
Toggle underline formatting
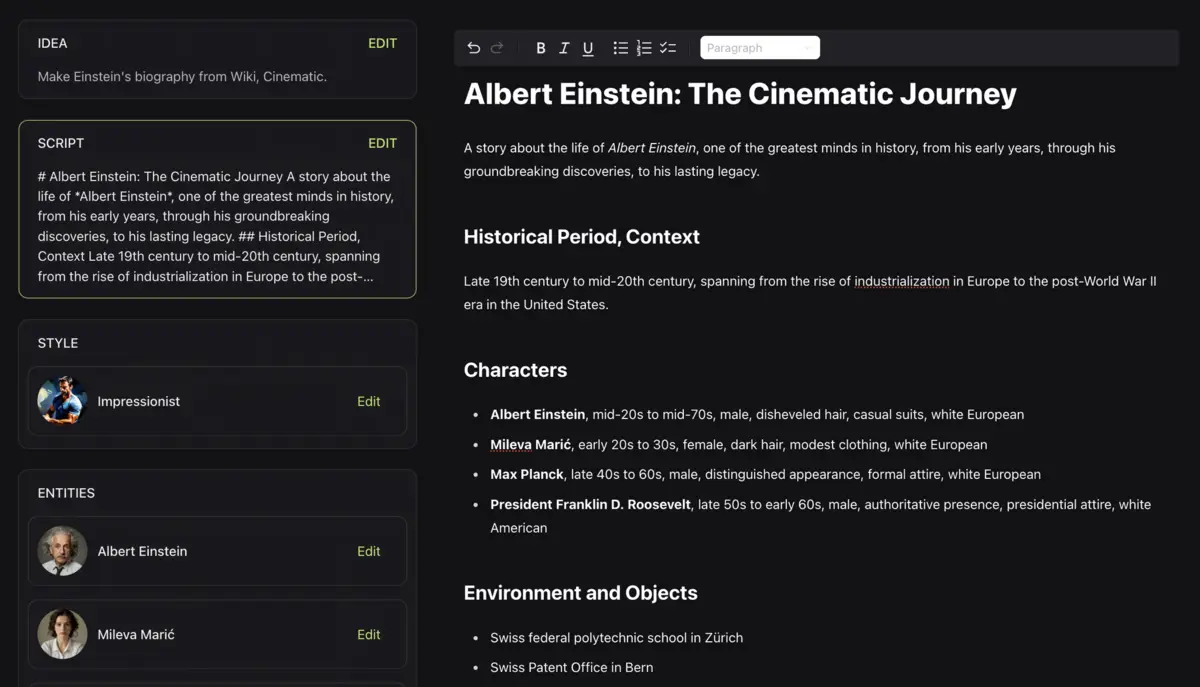click(588, 48)
